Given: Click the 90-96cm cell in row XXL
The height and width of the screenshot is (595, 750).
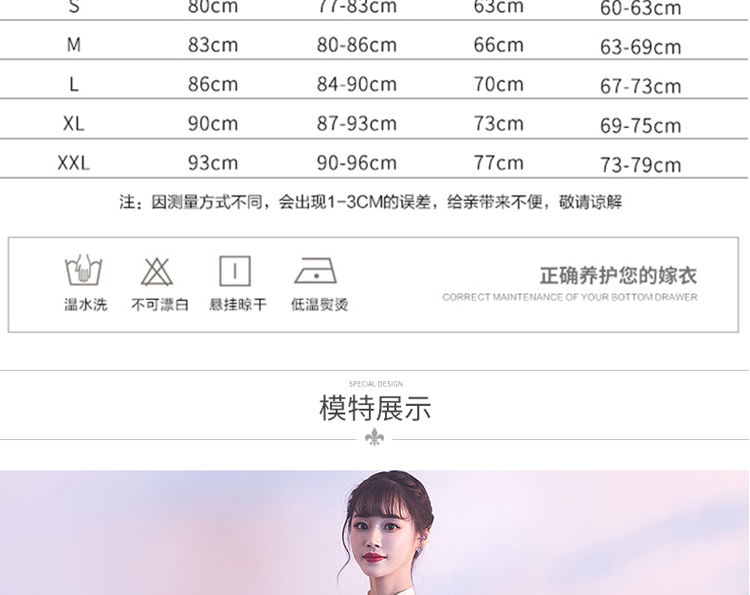Looking at the screenshot, I should 357,163.
